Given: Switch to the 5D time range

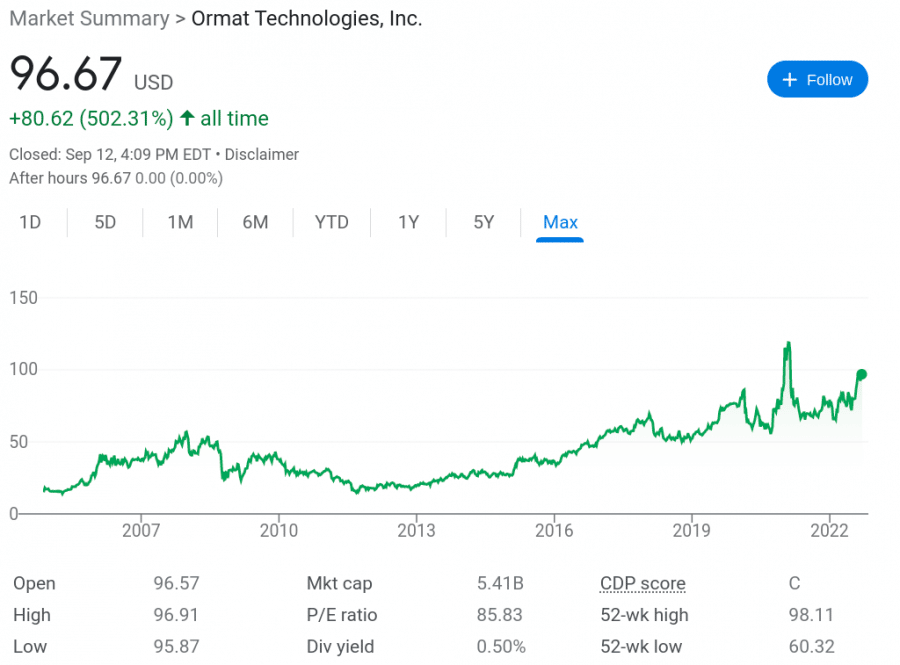Looking at the screenshot, I should [x=105, y=222].
